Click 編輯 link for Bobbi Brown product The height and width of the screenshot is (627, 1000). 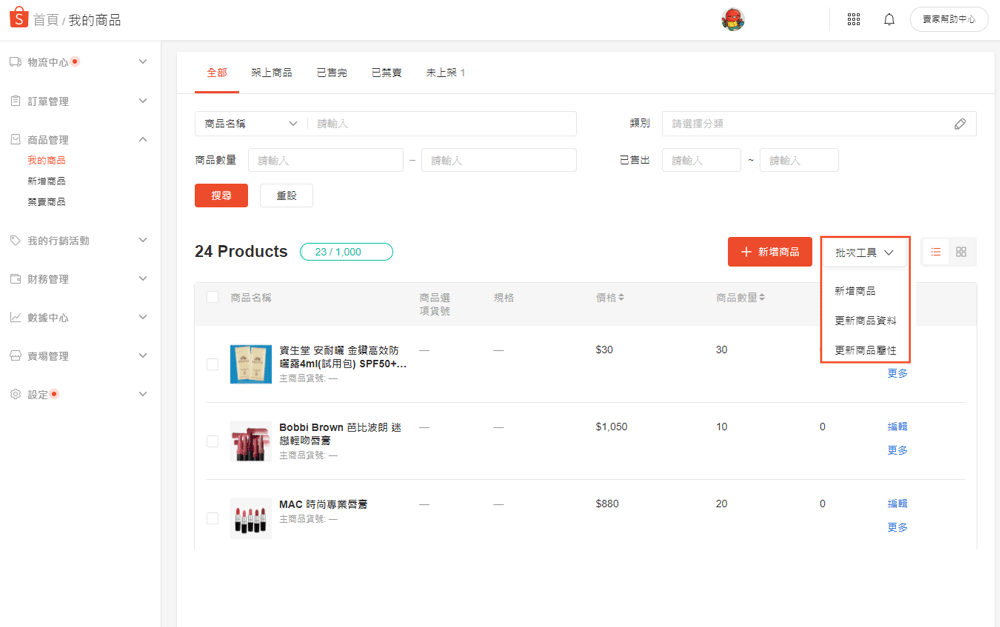897,427
